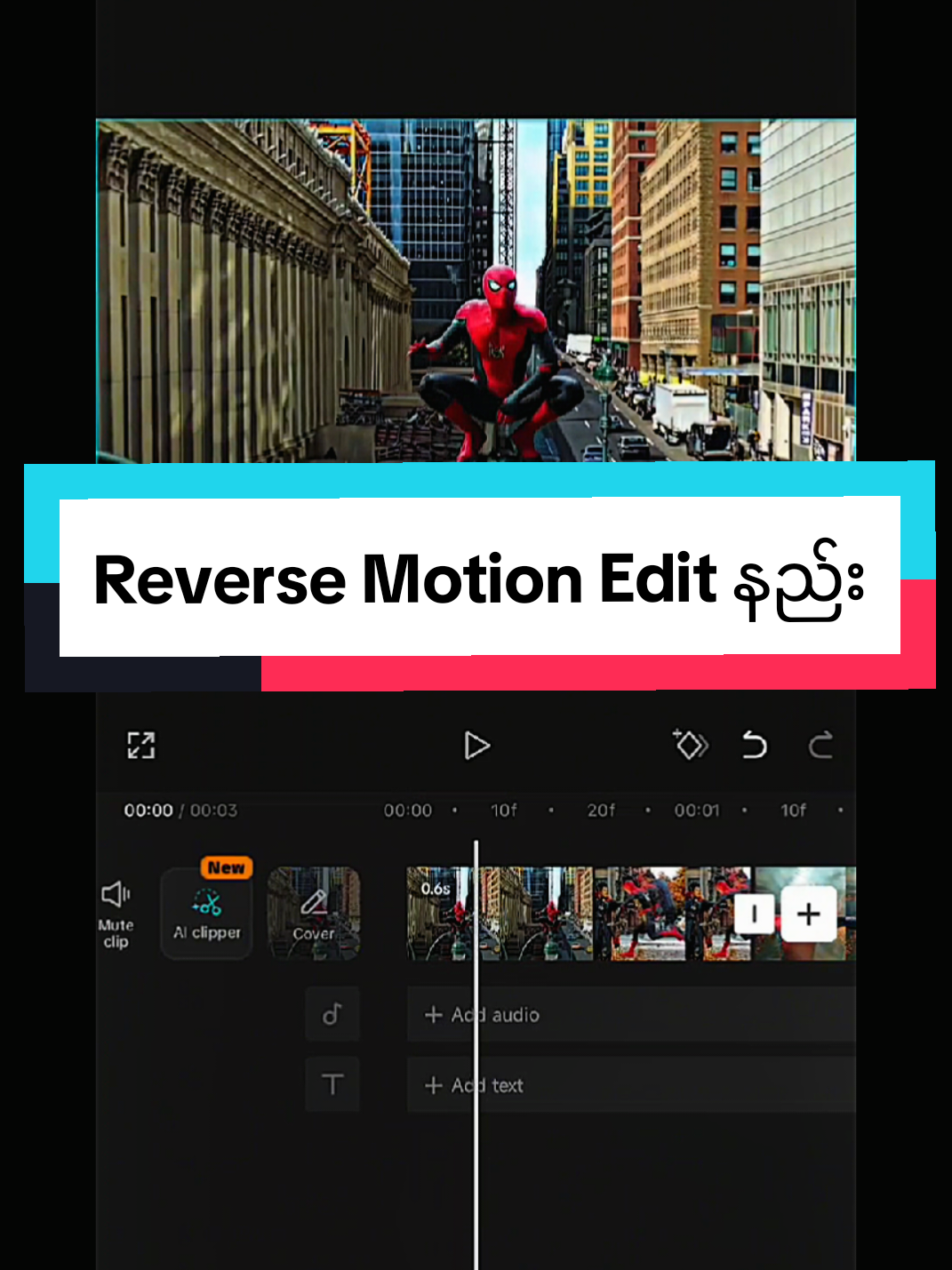This screenshot has height=1270, width=952.
Task: Open the Cover editor thumbnail
Action: [314, 913]
